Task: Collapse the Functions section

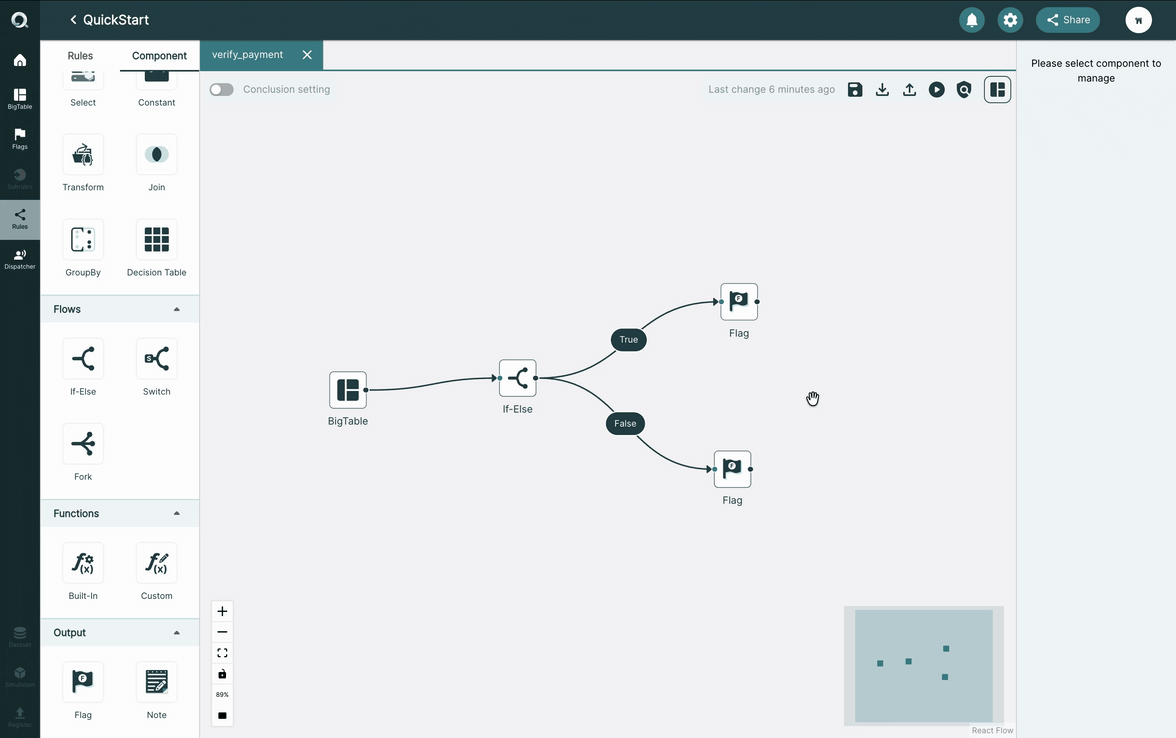Action: tap(177, 514)
